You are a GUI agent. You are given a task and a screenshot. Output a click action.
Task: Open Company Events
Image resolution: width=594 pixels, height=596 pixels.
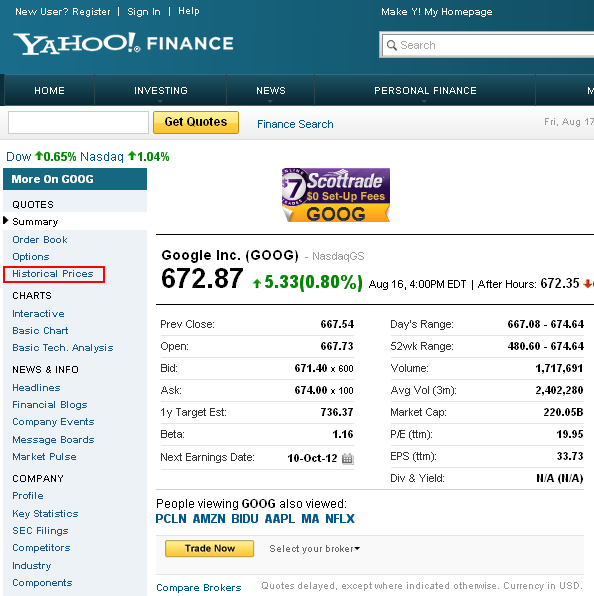click(x=53, y=422)
